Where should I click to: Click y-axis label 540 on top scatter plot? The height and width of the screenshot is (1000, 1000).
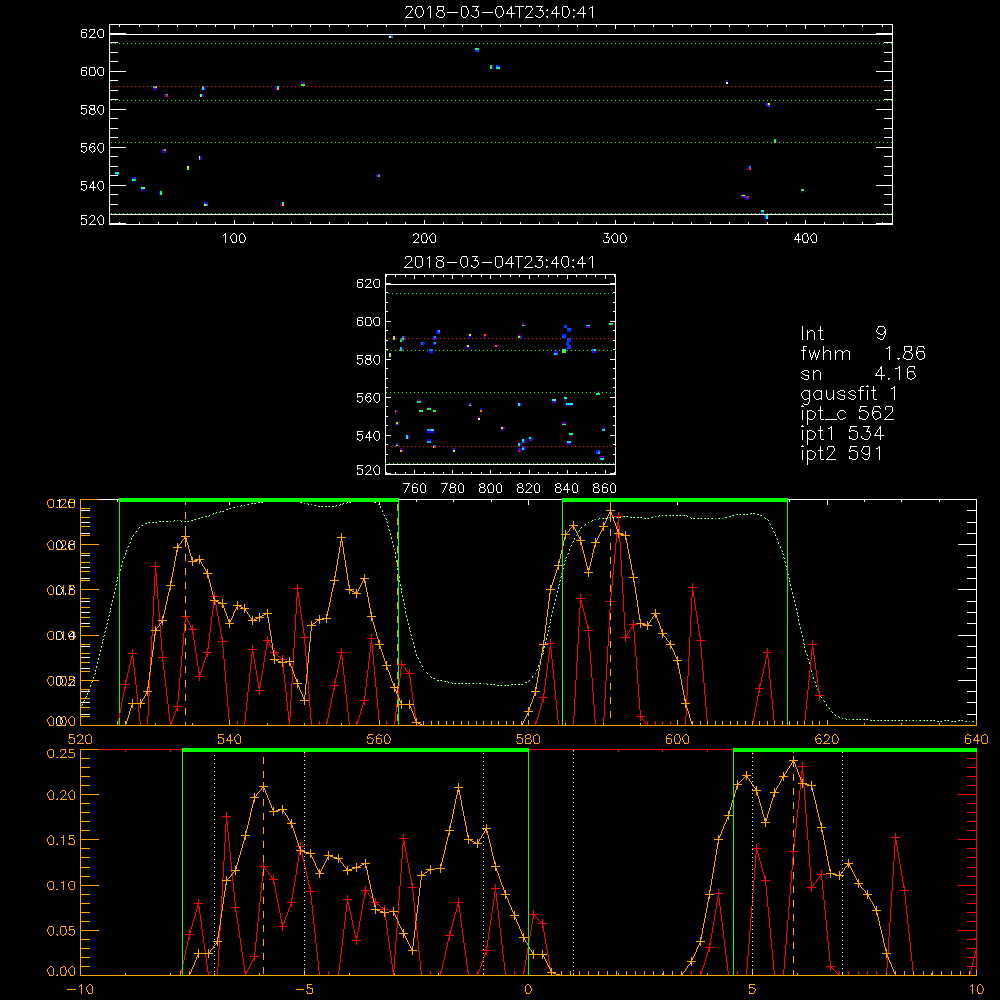(x=92, y=186)
